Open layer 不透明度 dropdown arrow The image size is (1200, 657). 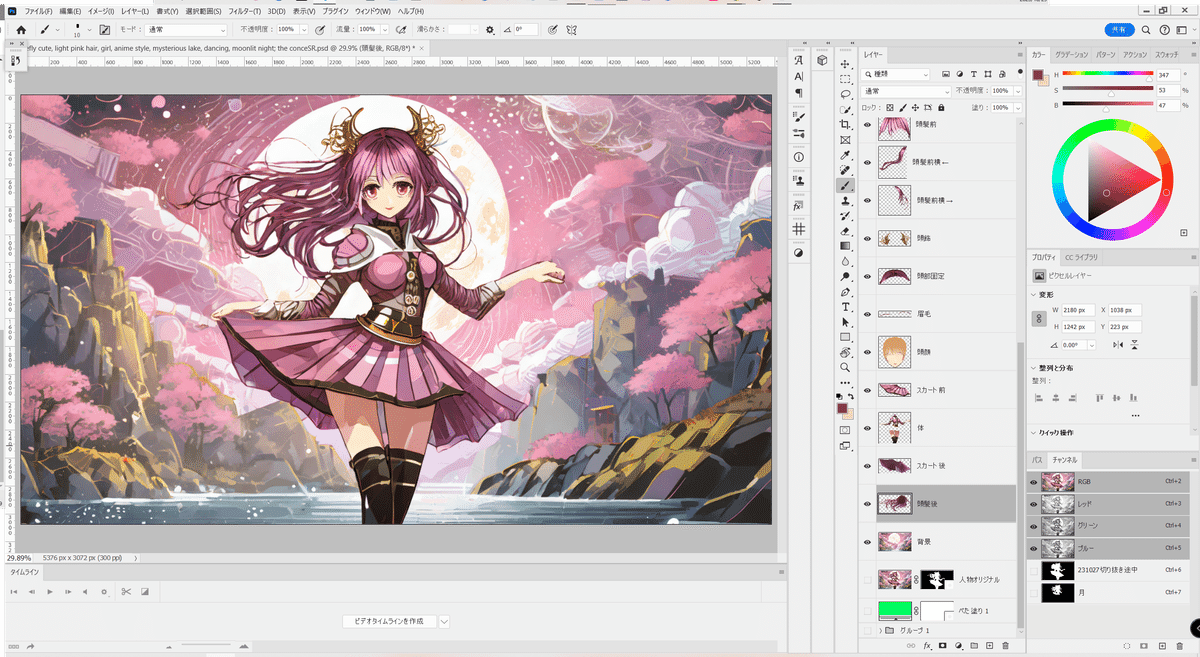coord(1018,91)
